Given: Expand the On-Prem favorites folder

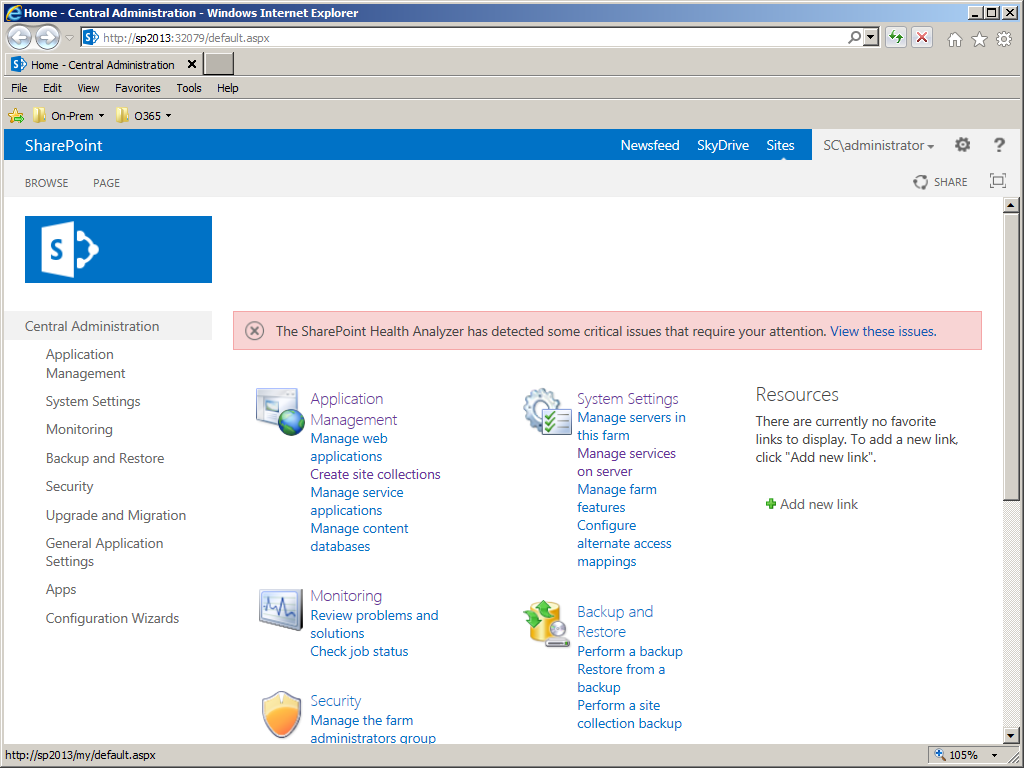Looking at the screenshot, I should 69,116.
